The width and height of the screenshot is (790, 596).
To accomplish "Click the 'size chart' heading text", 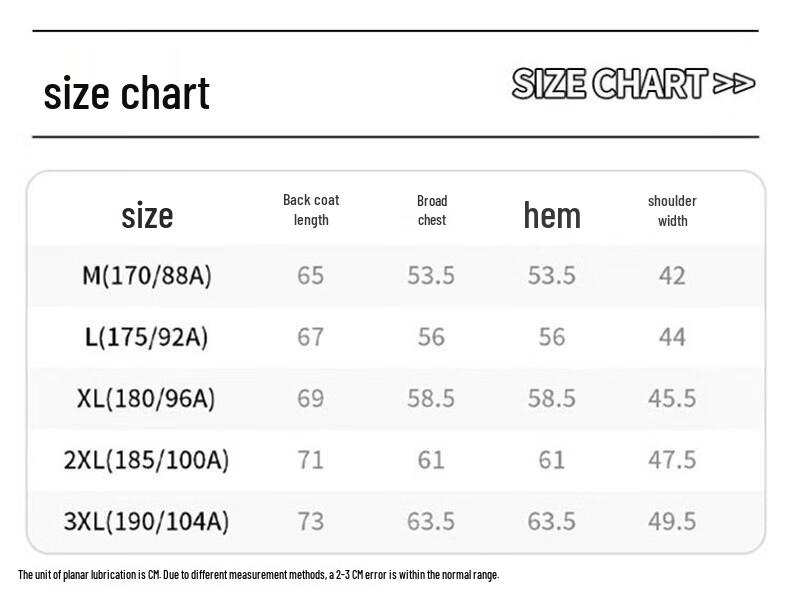I will point(126,93).
